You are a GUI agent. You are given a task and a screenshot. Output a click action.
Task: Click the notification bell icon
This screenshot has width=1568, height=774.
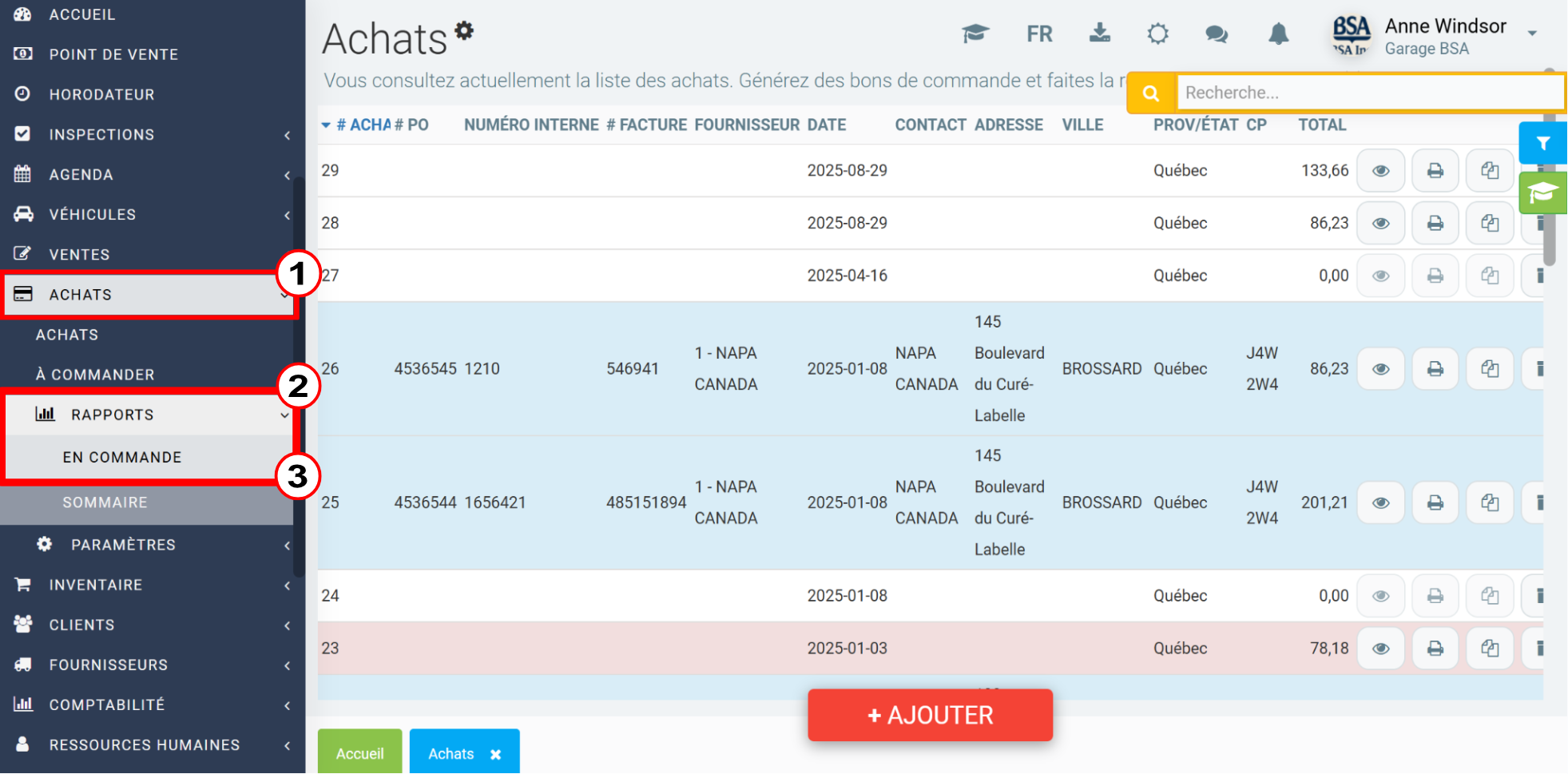(x=1278, y=34)
